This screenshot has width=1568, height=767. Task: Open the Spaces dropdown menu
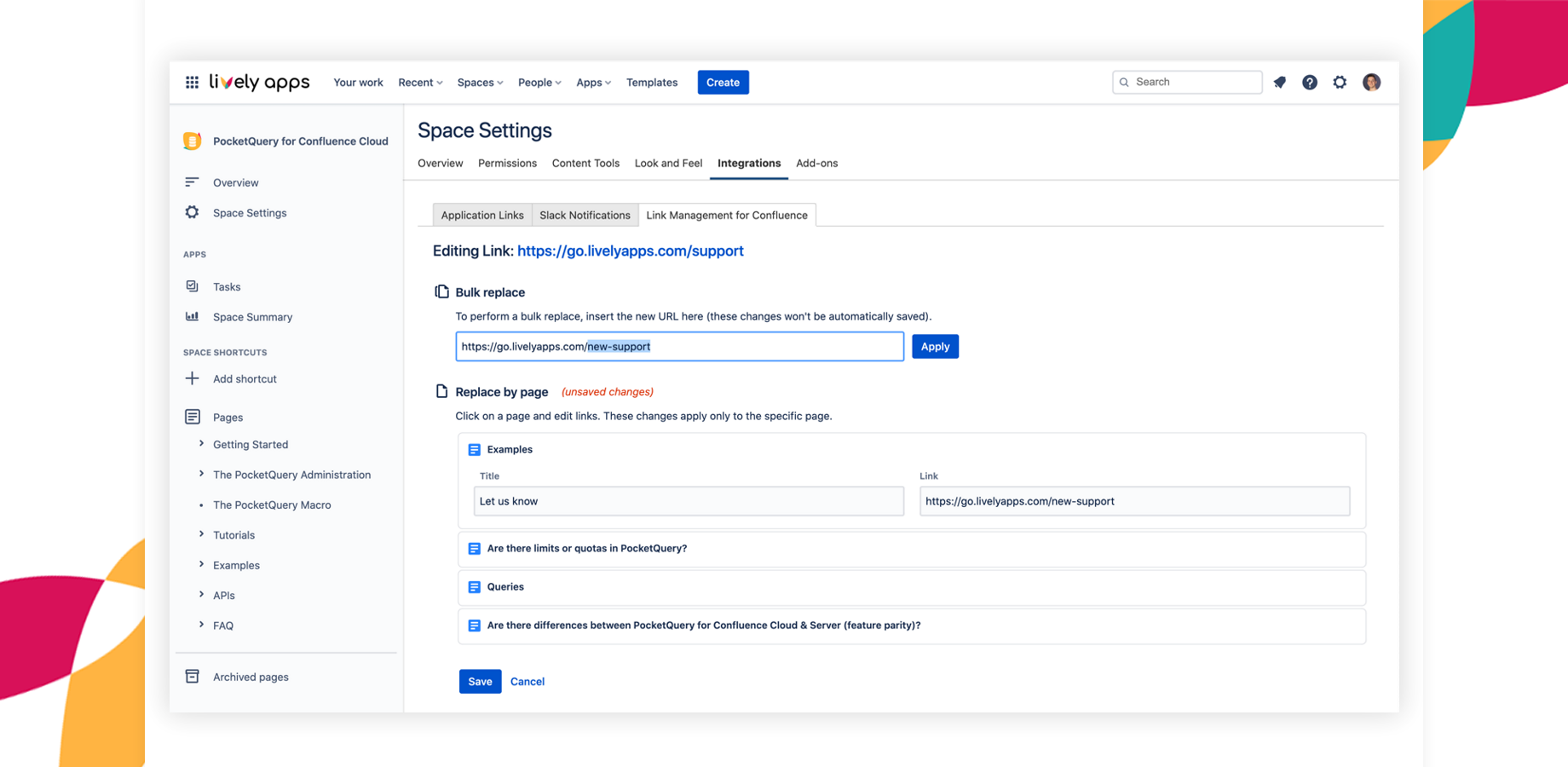click(479, 82)
